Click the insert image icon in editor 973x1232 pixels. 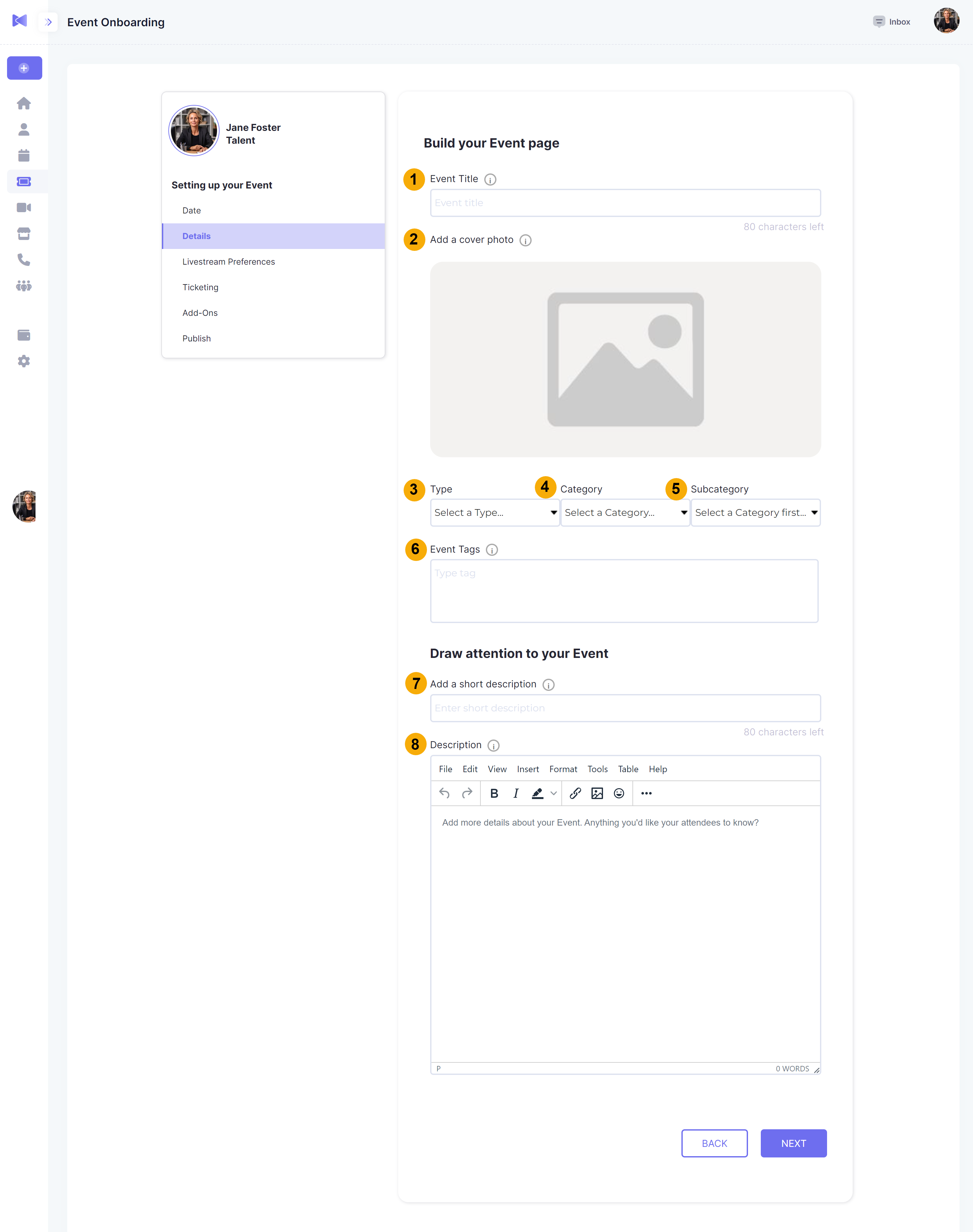pyautogui.click(x=597, y=793)
